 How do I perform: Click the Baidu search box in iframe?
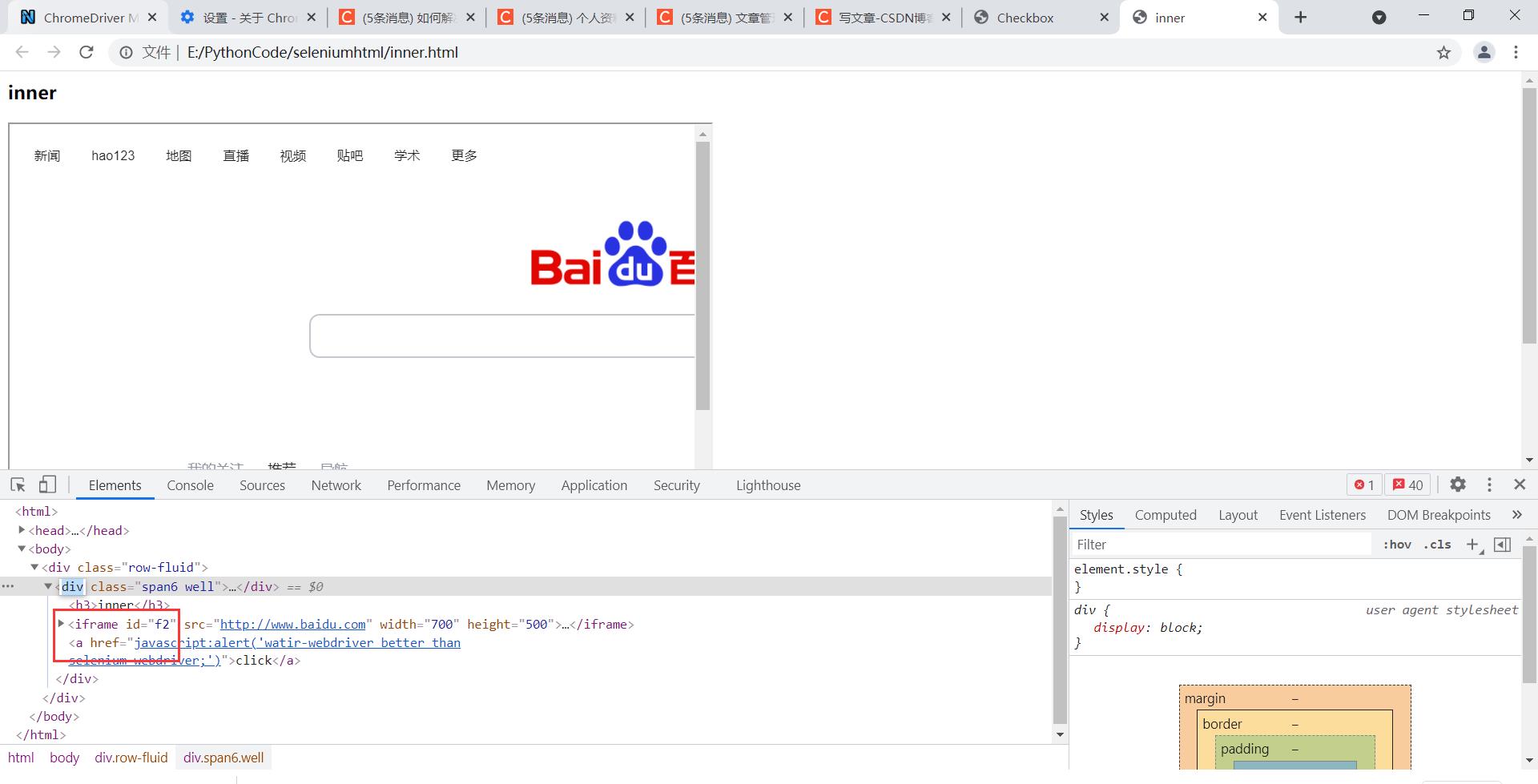[502, 336]
